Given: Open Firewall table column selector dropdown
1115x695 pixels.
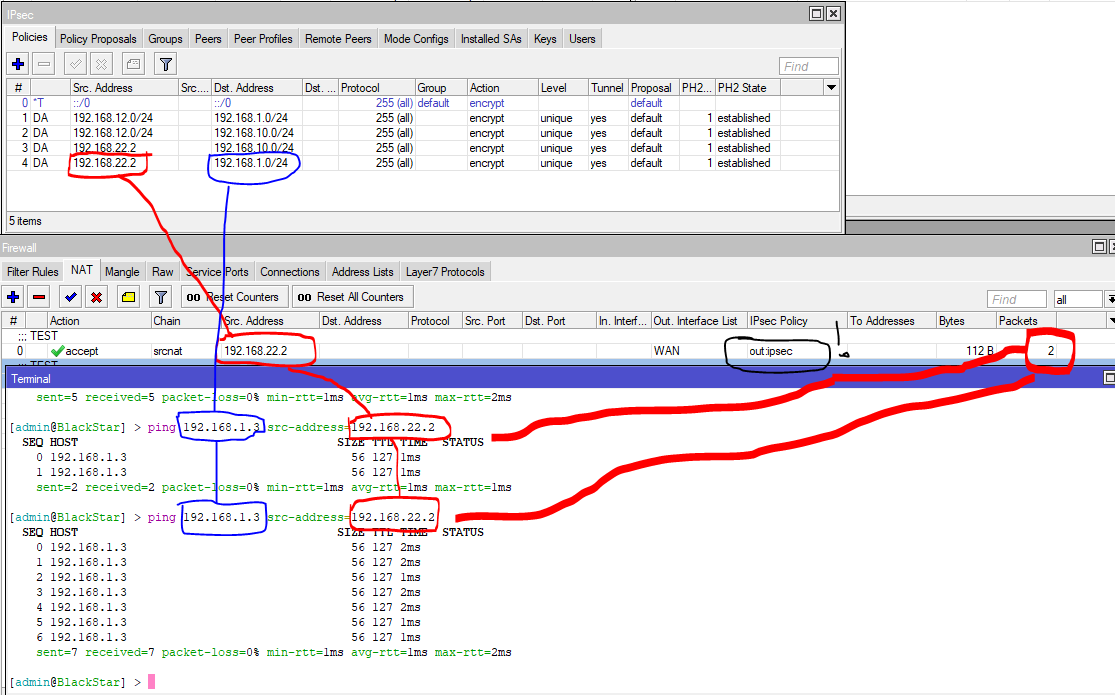Looking at the screenshot, I should (1111, 321).
